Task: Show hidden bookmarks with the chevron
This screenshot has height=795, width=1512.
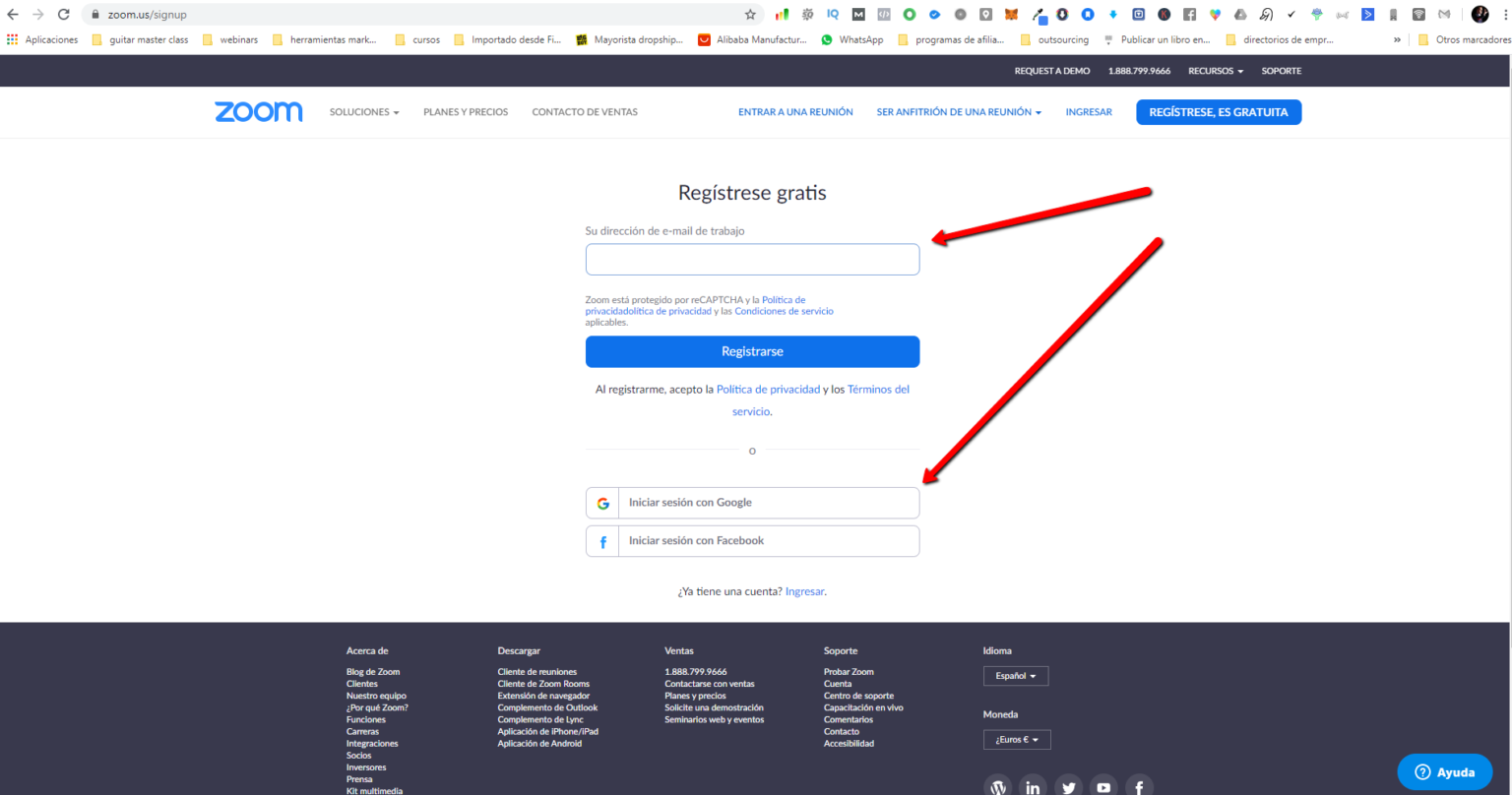Action: pyautogui.click(x=1397, y=40)
